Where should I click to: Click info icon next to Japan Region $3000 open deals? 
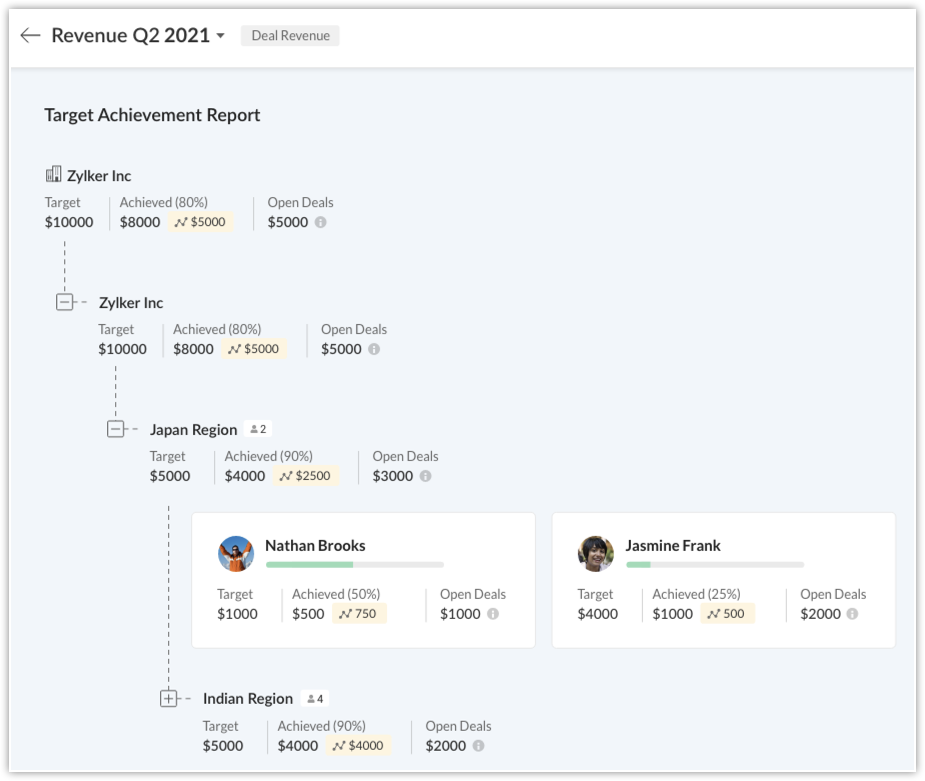pos(426,476)
